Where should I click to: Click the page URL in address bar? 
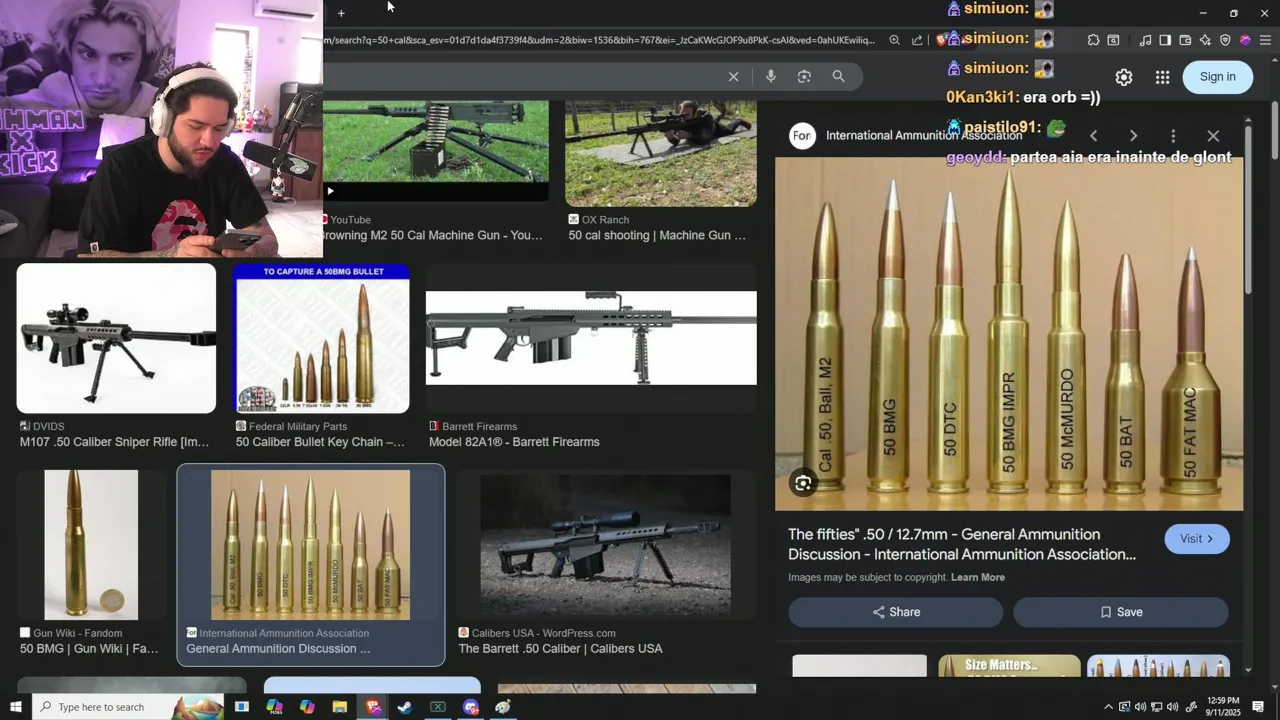[x=600, y=40]
